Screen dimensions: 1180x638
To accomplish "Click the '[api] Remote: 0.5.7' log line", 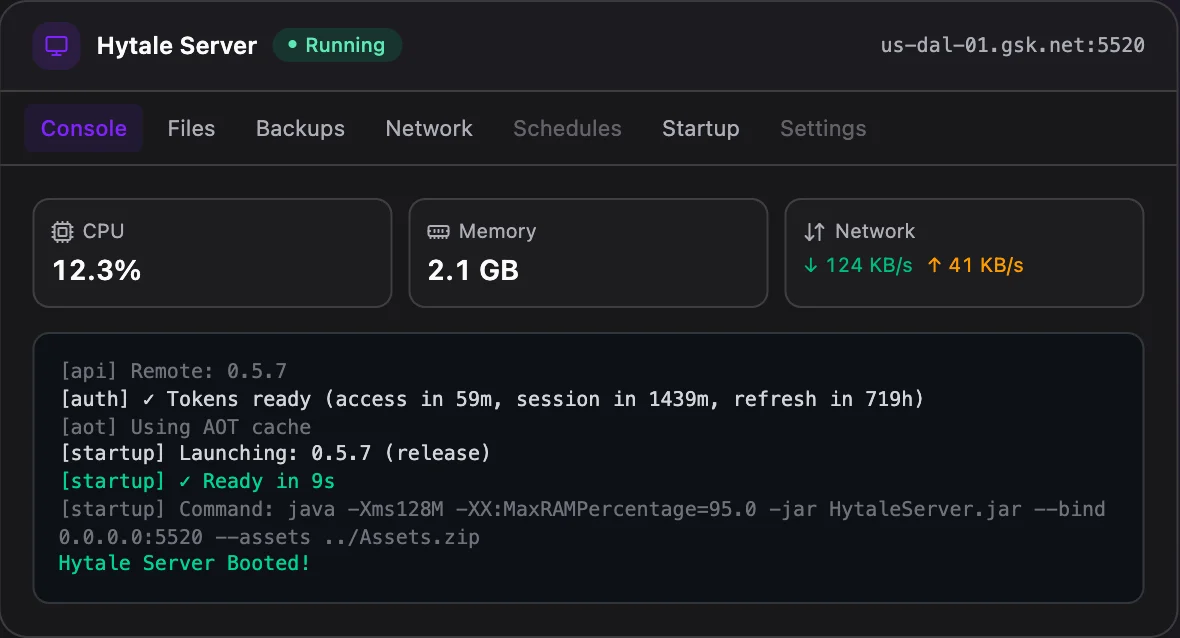I will click(173, 371).
